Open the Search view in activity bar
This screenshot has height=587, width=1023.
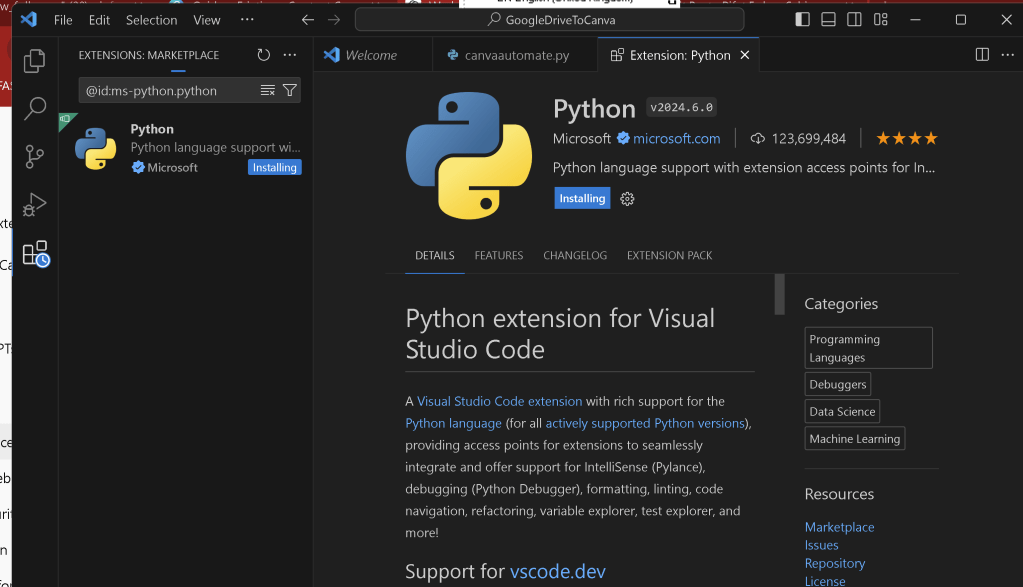[x=35, y=108]
